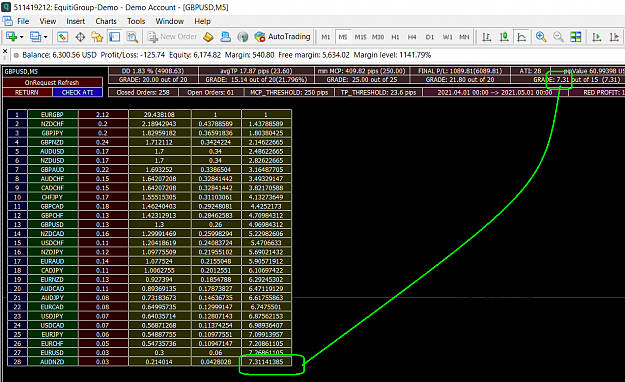Viewport: 625px width, 382px height.
Task: Click the 29.438108 value cell
Action: (159, 114)
